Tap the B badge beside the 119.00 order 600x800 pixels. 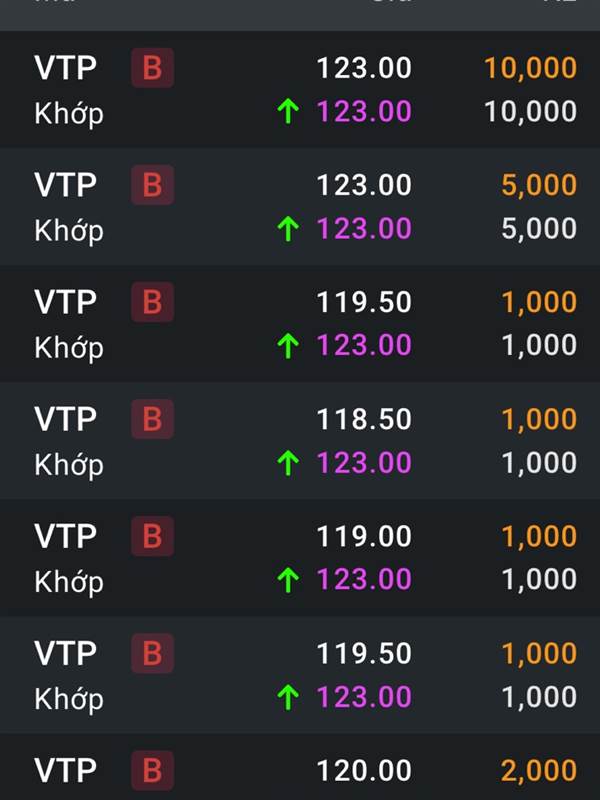pos(153,536)
